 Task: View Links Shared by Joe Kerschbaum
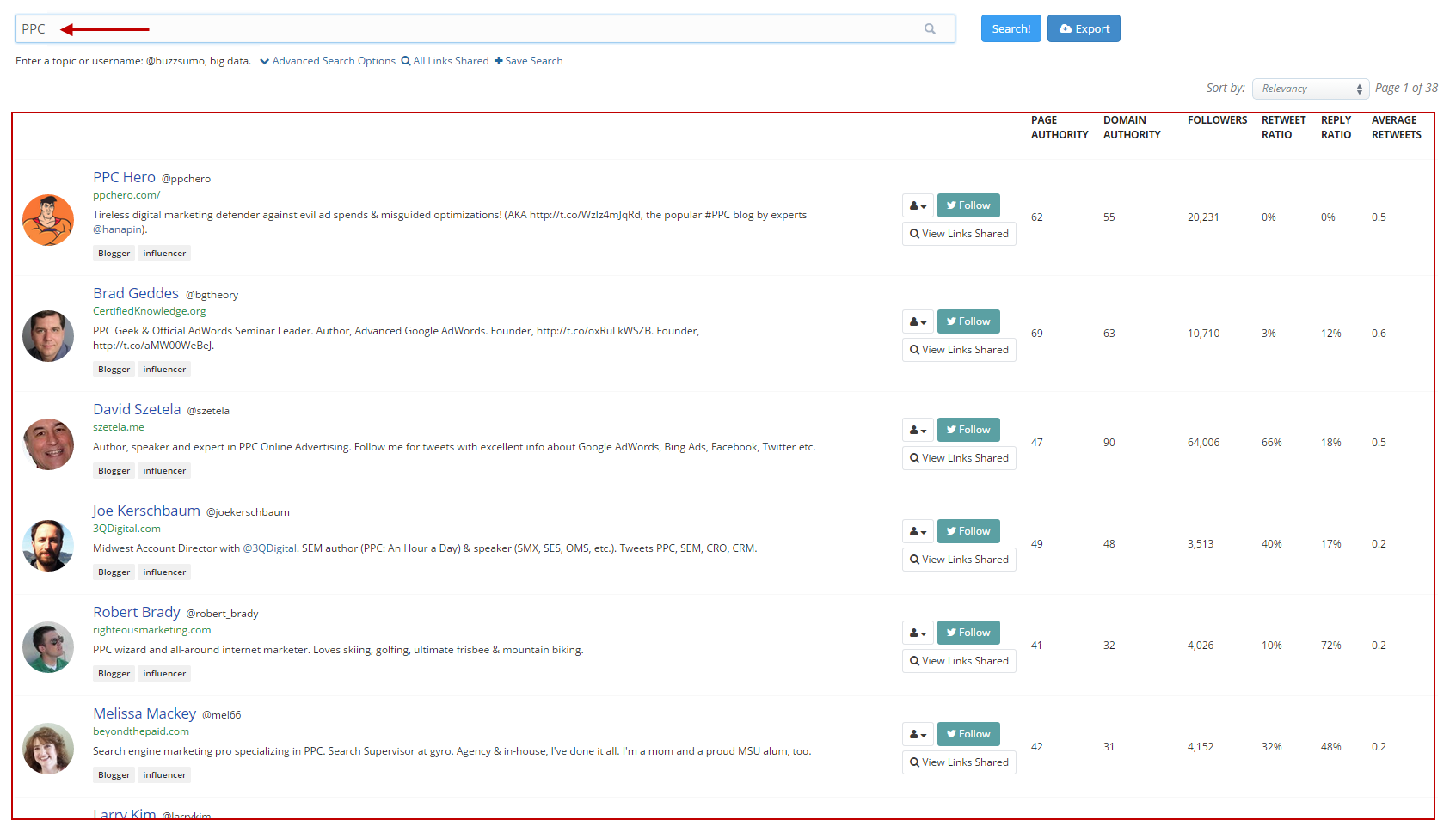(959, 560)
